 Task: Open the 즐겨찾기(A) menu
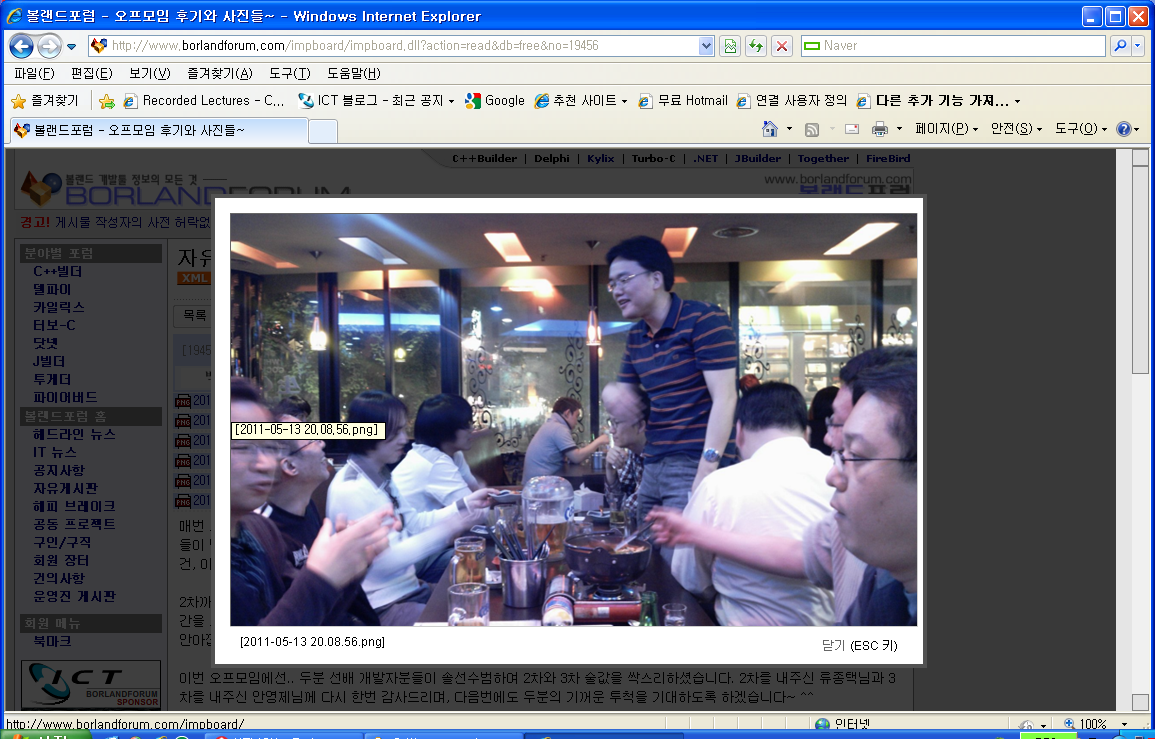(219, 74)
